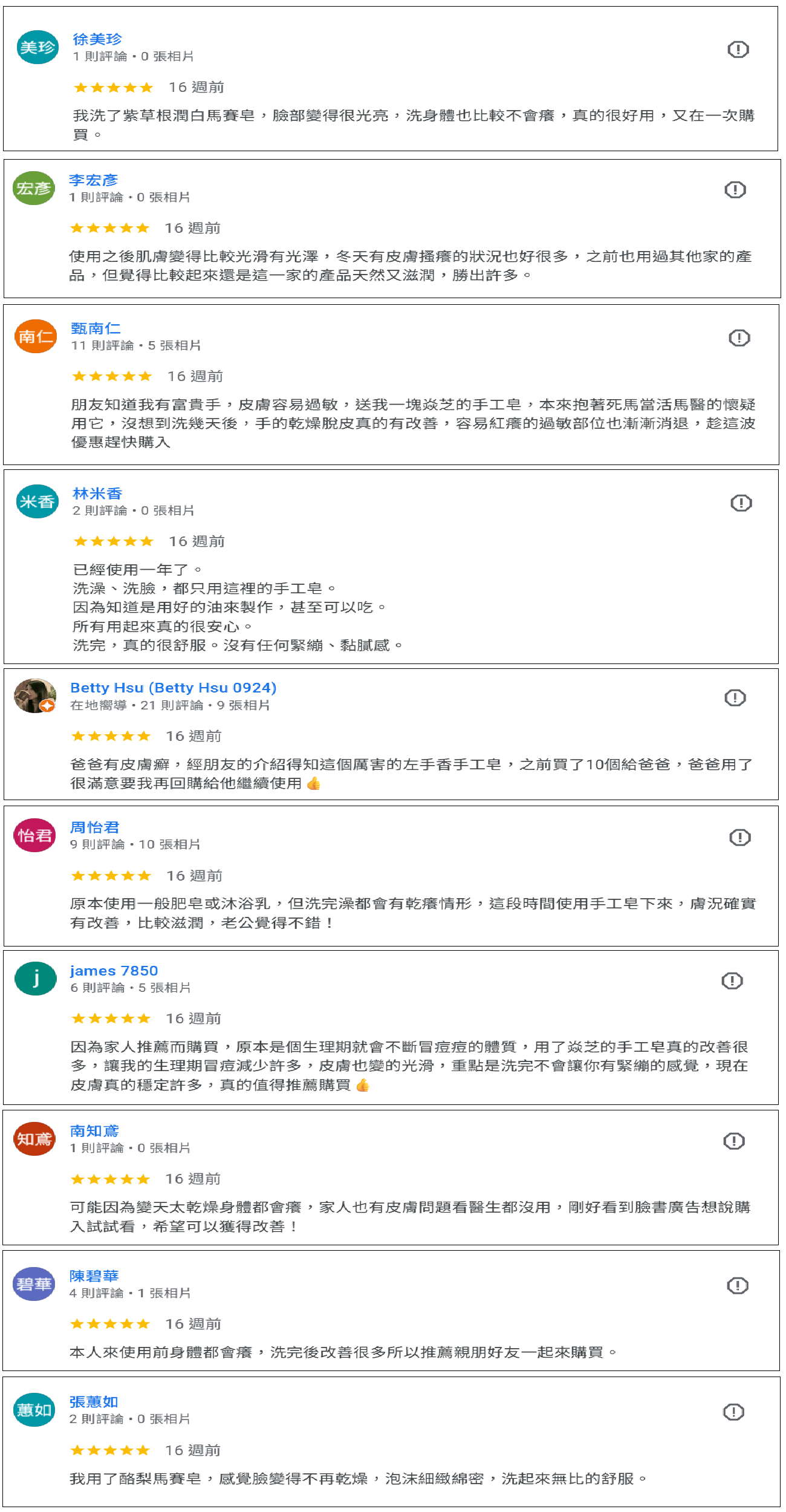The image size is (786, 1512).
Task: Click Betty Hsu's profile photo
Action: tap(35, 696)
